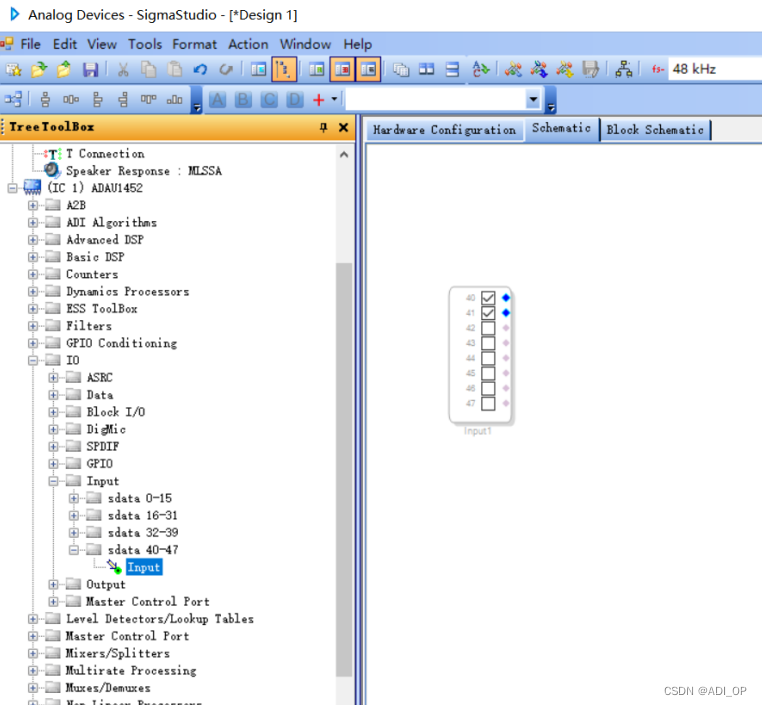The height and width of the screenshot is (706, 762).
Task: Click the Link Compile Download icon
Action: point(539,69)
